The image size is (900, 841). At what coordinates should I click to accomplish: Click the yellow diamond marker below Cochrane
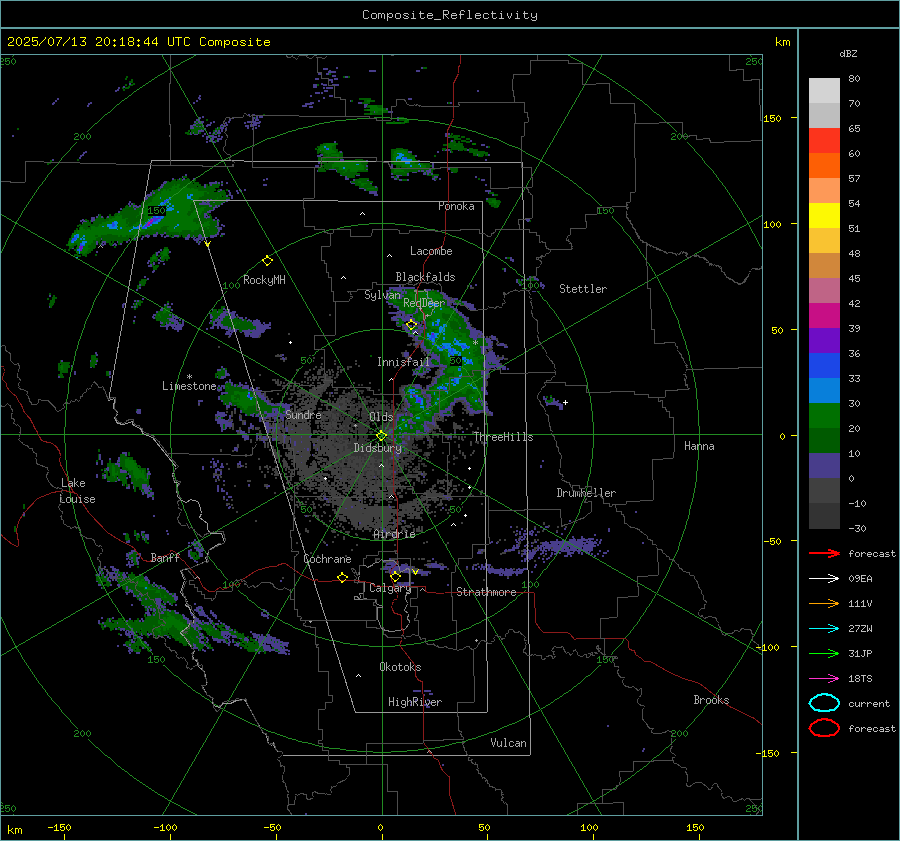342,577
